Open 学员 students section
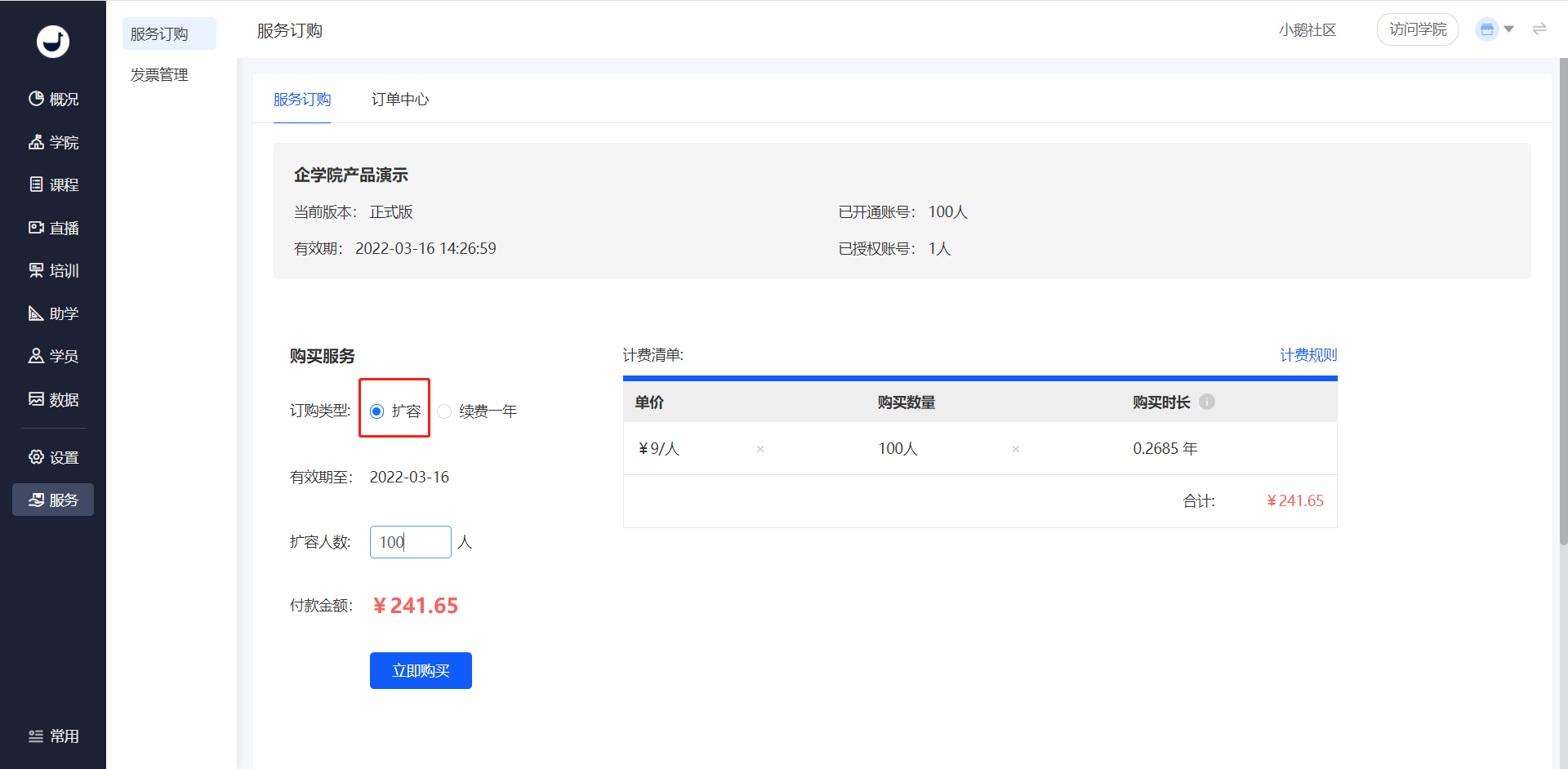Image resolution: width=1568 pixels, height=769 pixels. [53, 356]
